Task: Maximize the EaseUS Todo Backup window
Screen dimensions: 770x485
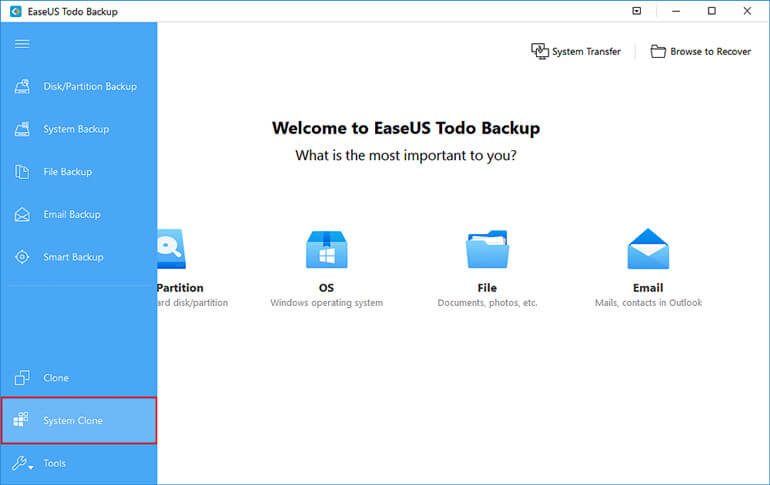Action: tap(712, 11)
